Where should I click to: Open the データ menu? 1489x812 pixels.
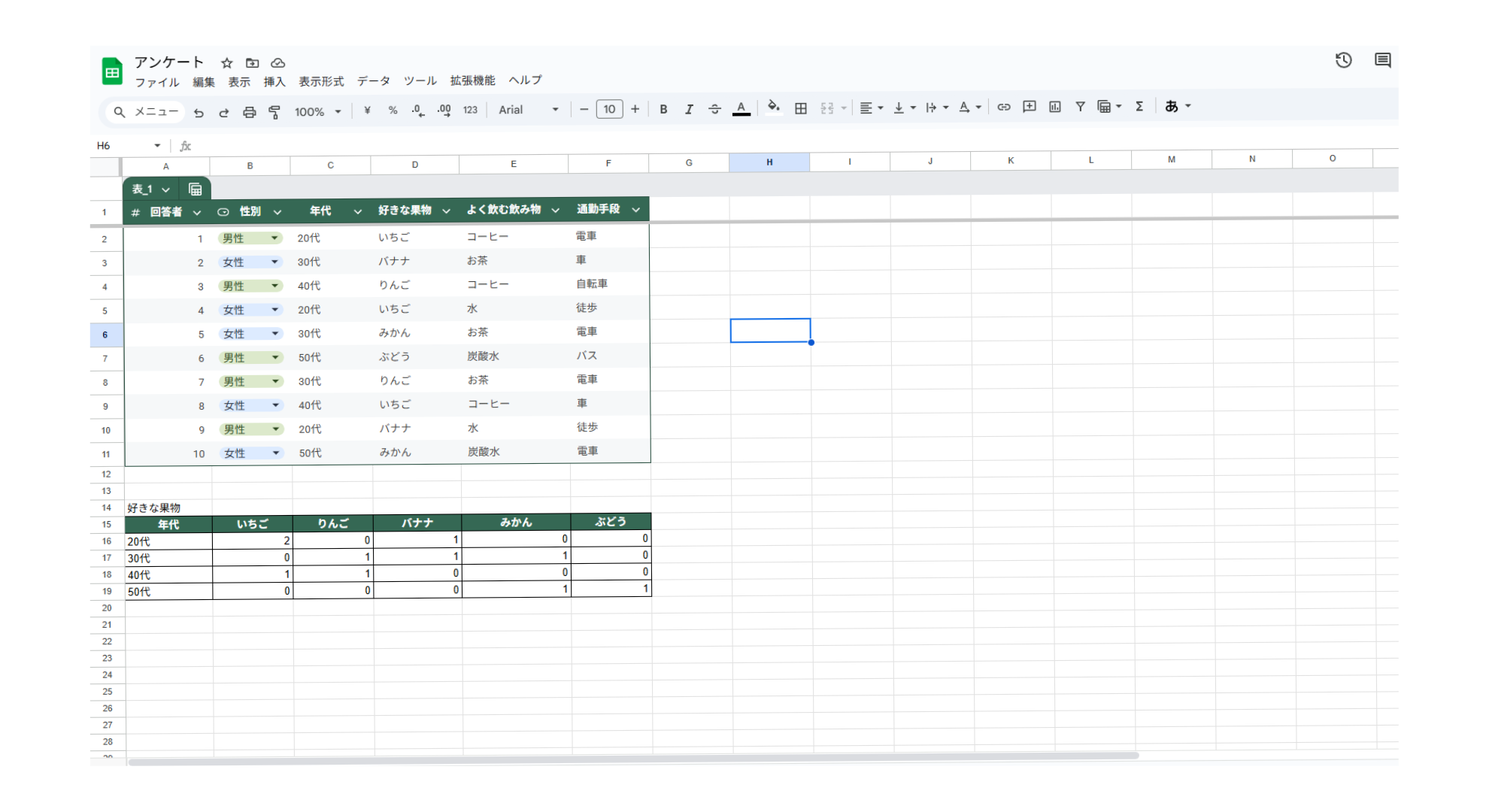(x=373, y=81)
